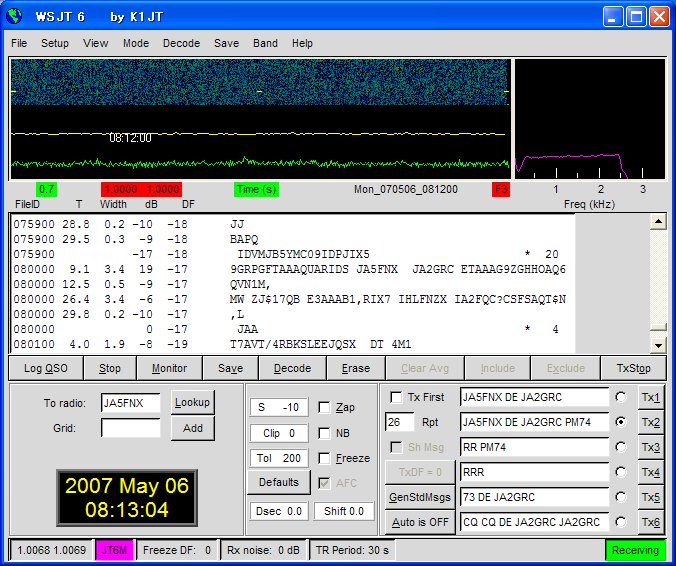Viewport: 676px width, 566px height.
Task: Select radio button for RRR message
Action: 620,472
